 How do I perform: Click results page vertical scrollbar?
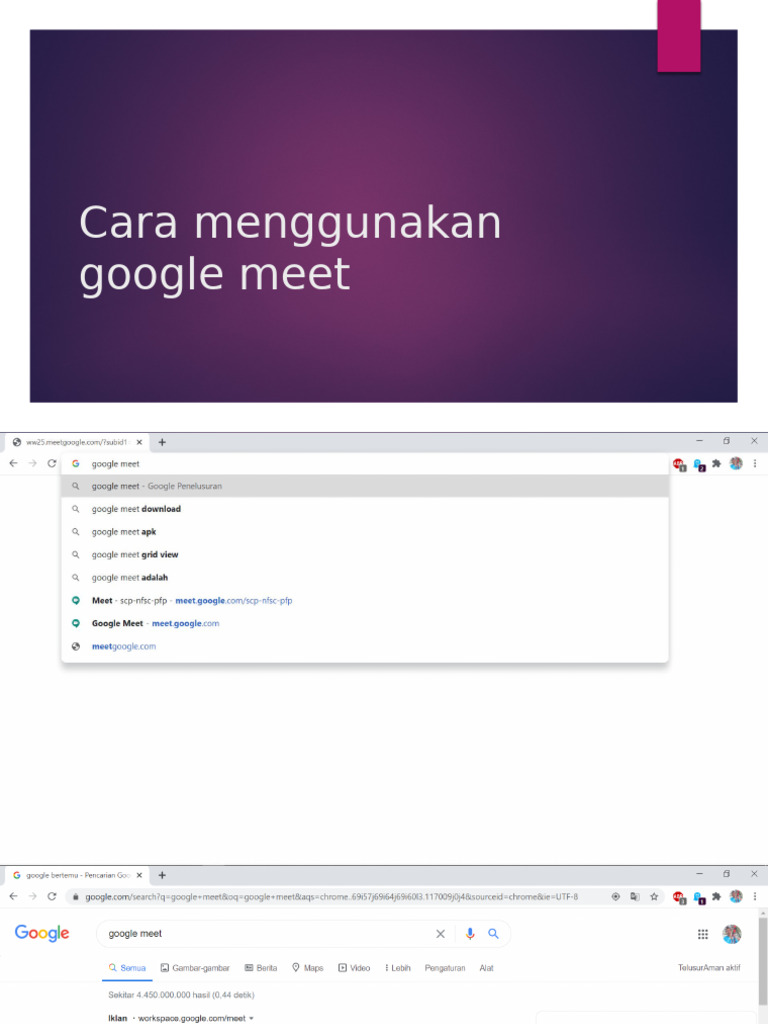(762, 960)
